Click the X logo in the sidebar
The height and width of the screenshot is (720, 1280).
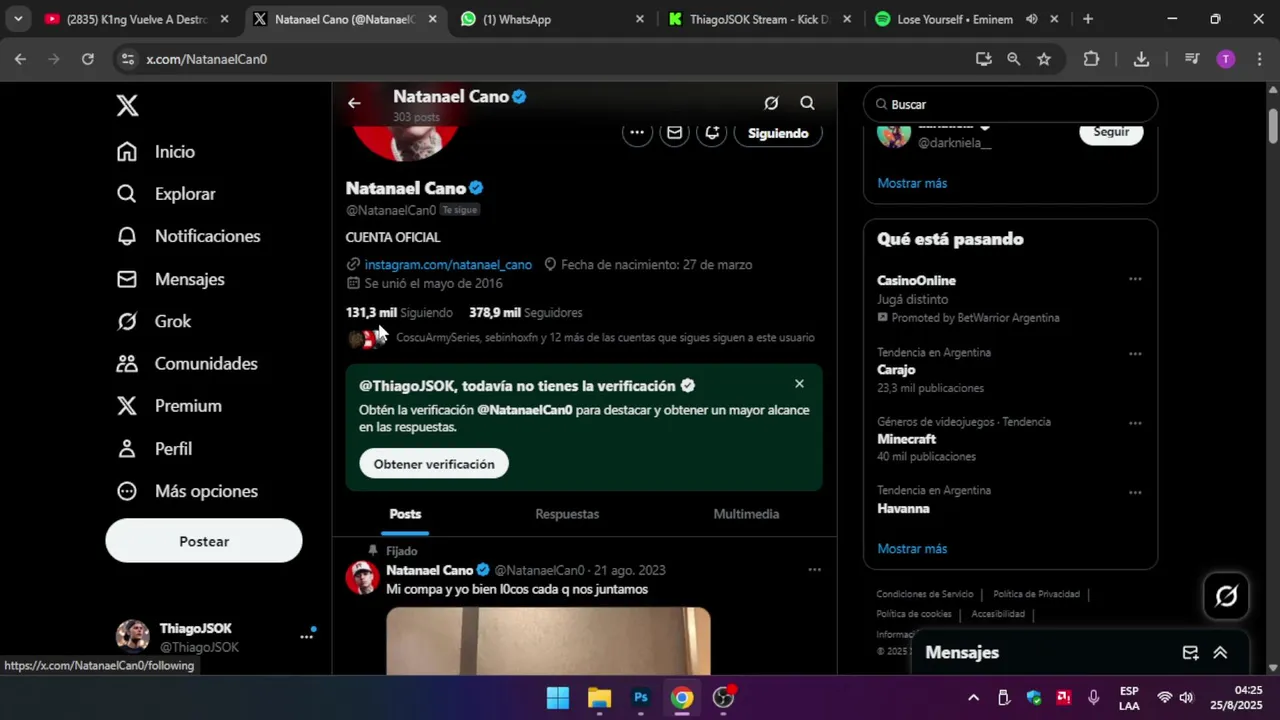127,105
